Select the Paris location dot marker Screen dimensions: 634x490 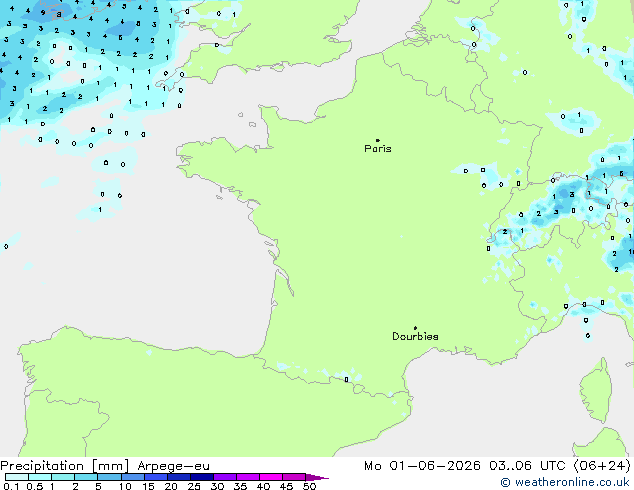(x=378, y=140)
